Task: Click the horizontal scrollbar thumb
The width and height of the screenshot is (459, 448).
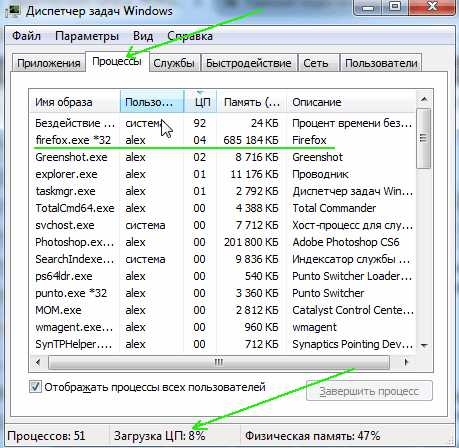Action: [x=219, y=362]
